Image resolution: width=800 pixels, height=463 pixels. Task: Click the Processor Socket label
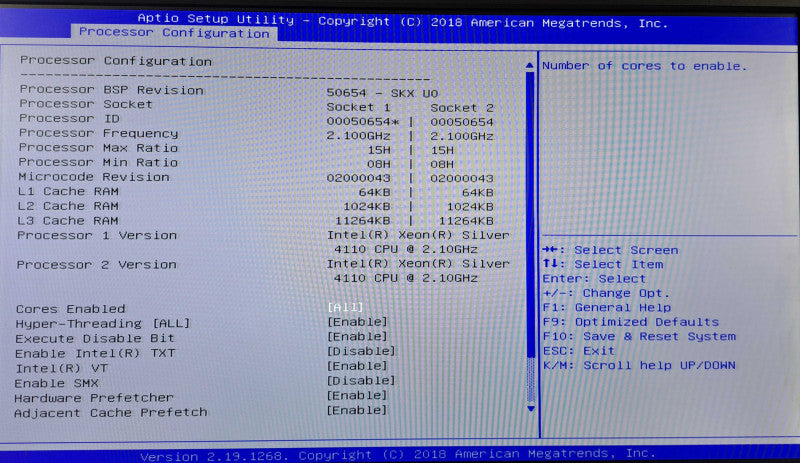pyautogui.click(x=86, y=104)
